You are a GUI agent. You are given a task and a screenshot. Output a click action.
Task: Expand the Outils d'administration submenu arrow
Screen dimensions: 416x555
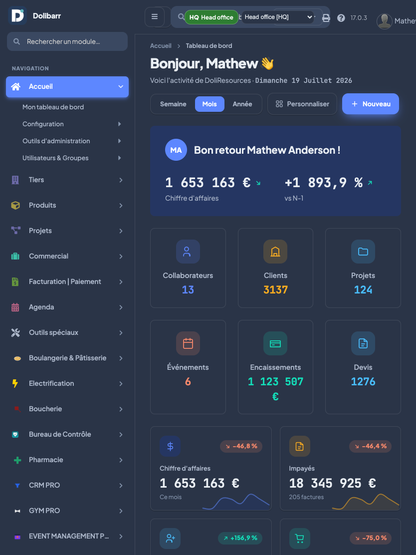tap(120, 141)
